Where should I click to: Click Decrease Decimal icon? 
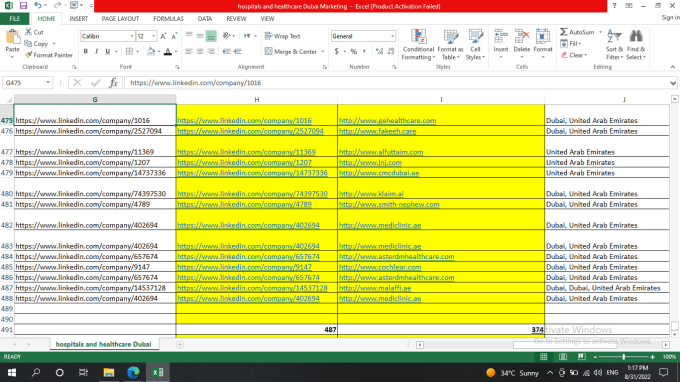[391, 52]
